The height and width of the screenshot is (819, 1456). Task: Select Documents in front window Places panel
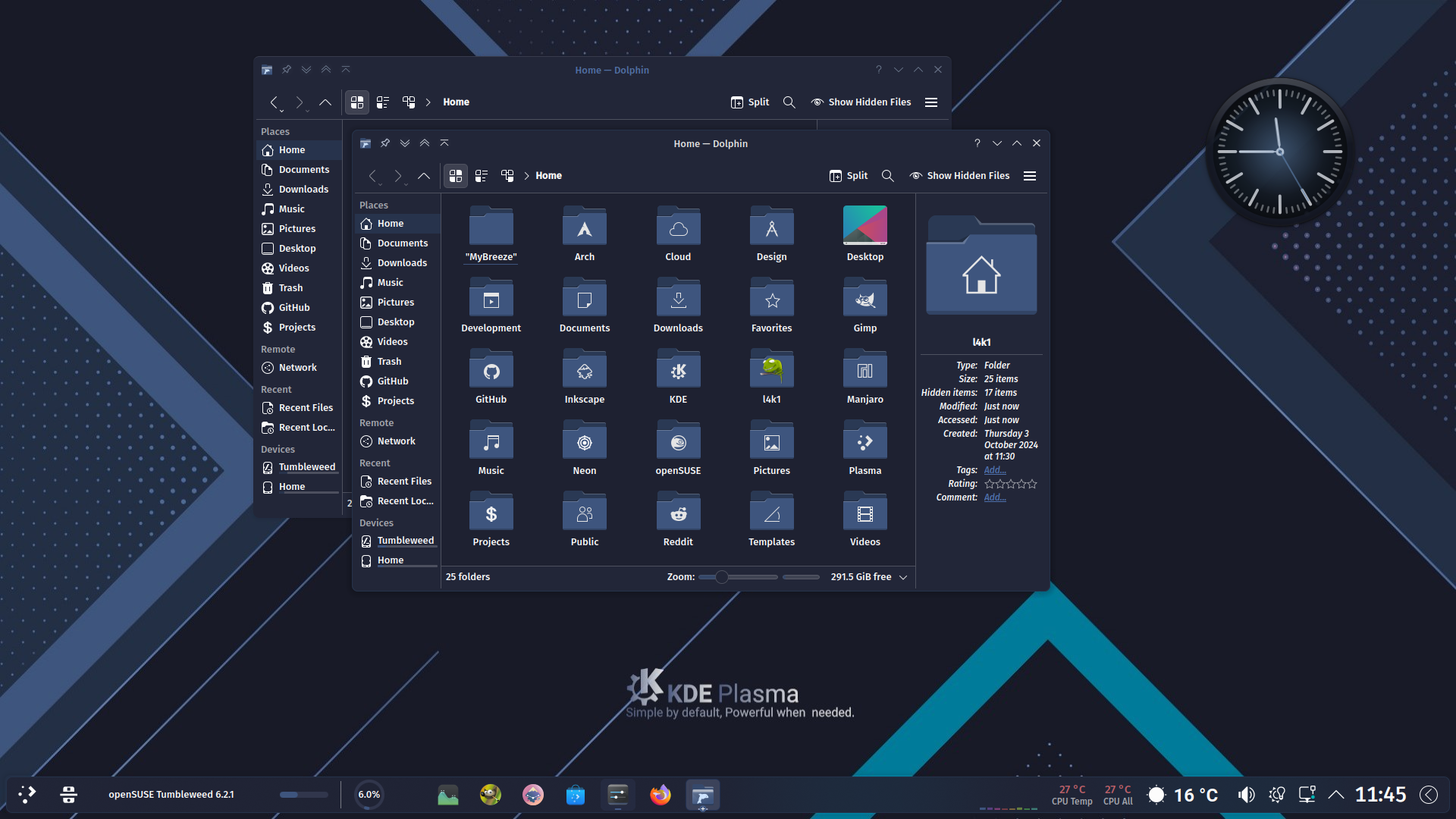tap(397, 243)
